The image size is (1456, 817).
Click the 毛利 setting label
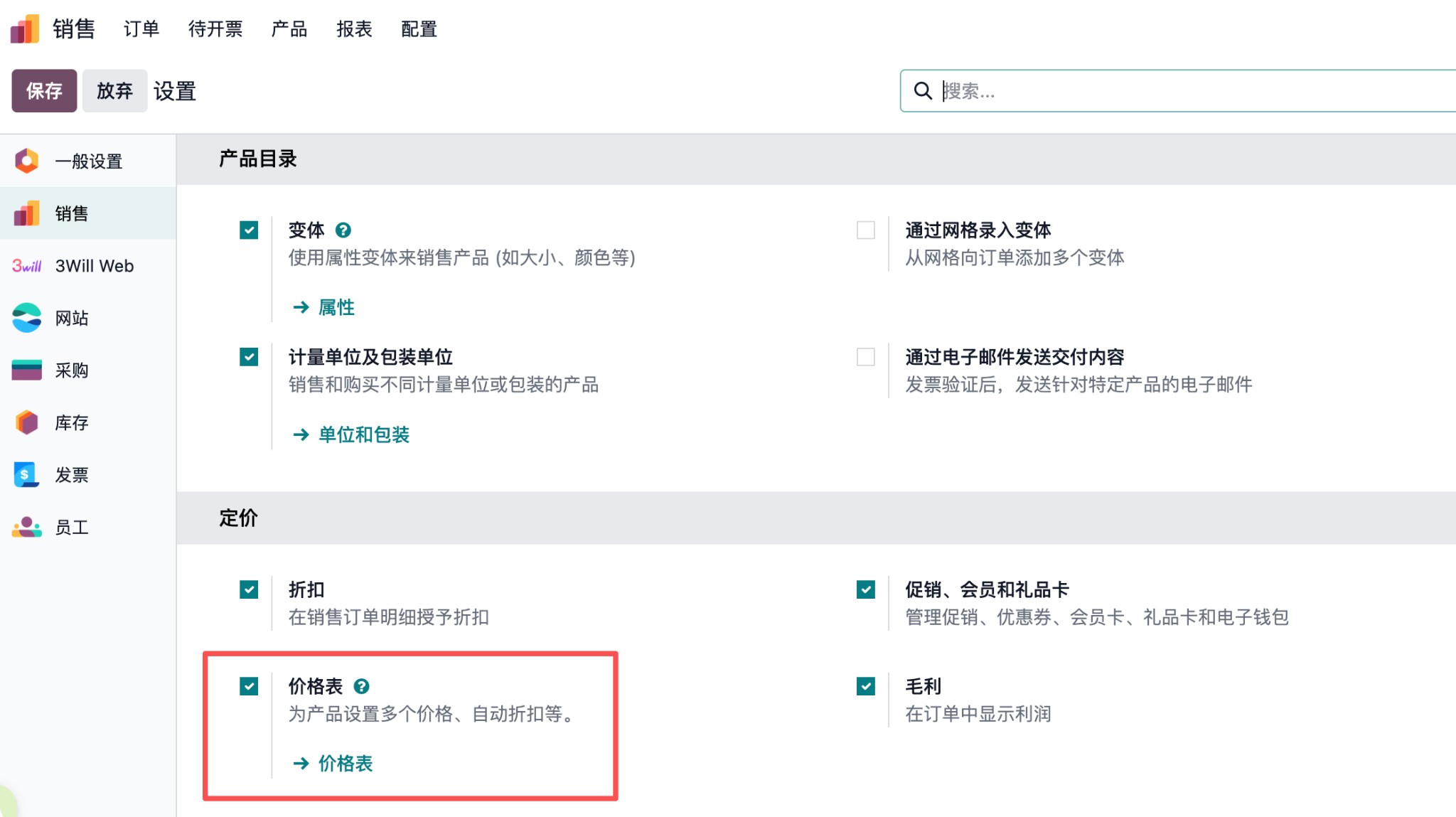click(x=924, y=686)
